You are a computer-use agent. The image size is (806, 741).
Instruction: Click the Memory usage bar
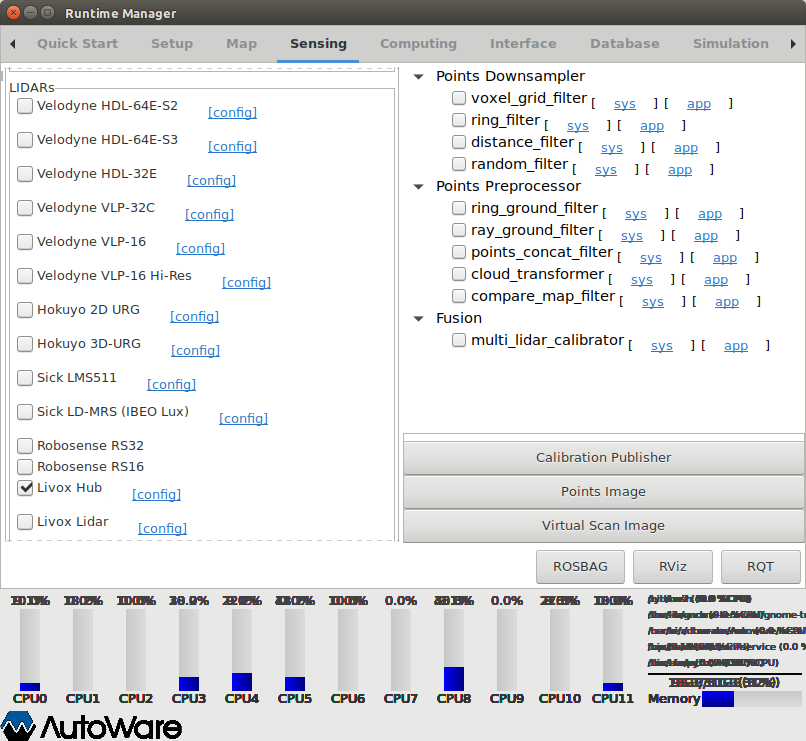[752, 699]
